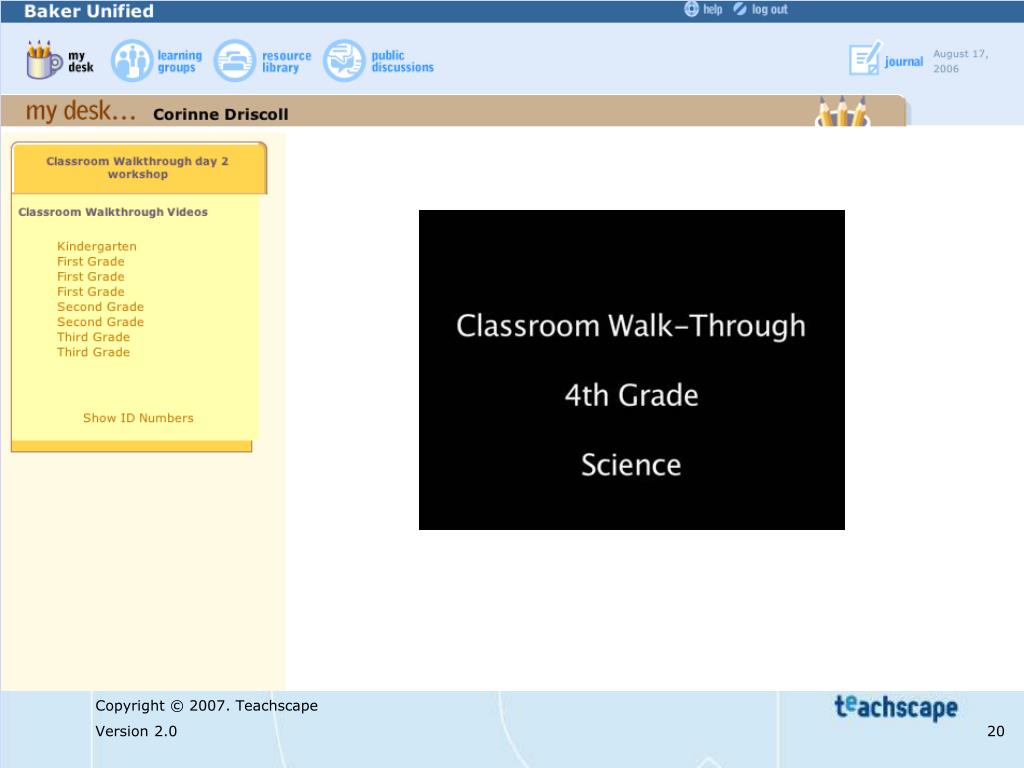Screen dimensions: 1024x768
Task: Go to 'resource library' text link
Action: (x=286, y=61)
